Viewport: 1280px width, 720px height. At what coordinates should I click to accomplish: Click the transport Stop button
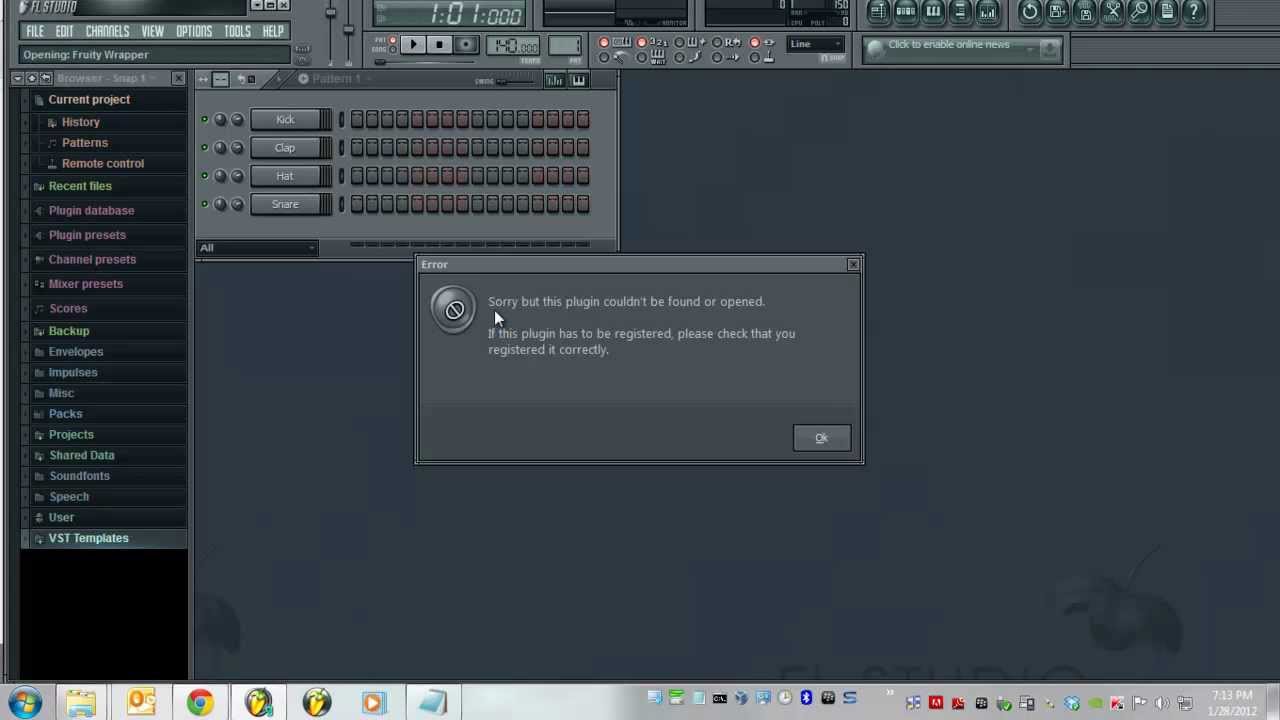coord(439,45)
